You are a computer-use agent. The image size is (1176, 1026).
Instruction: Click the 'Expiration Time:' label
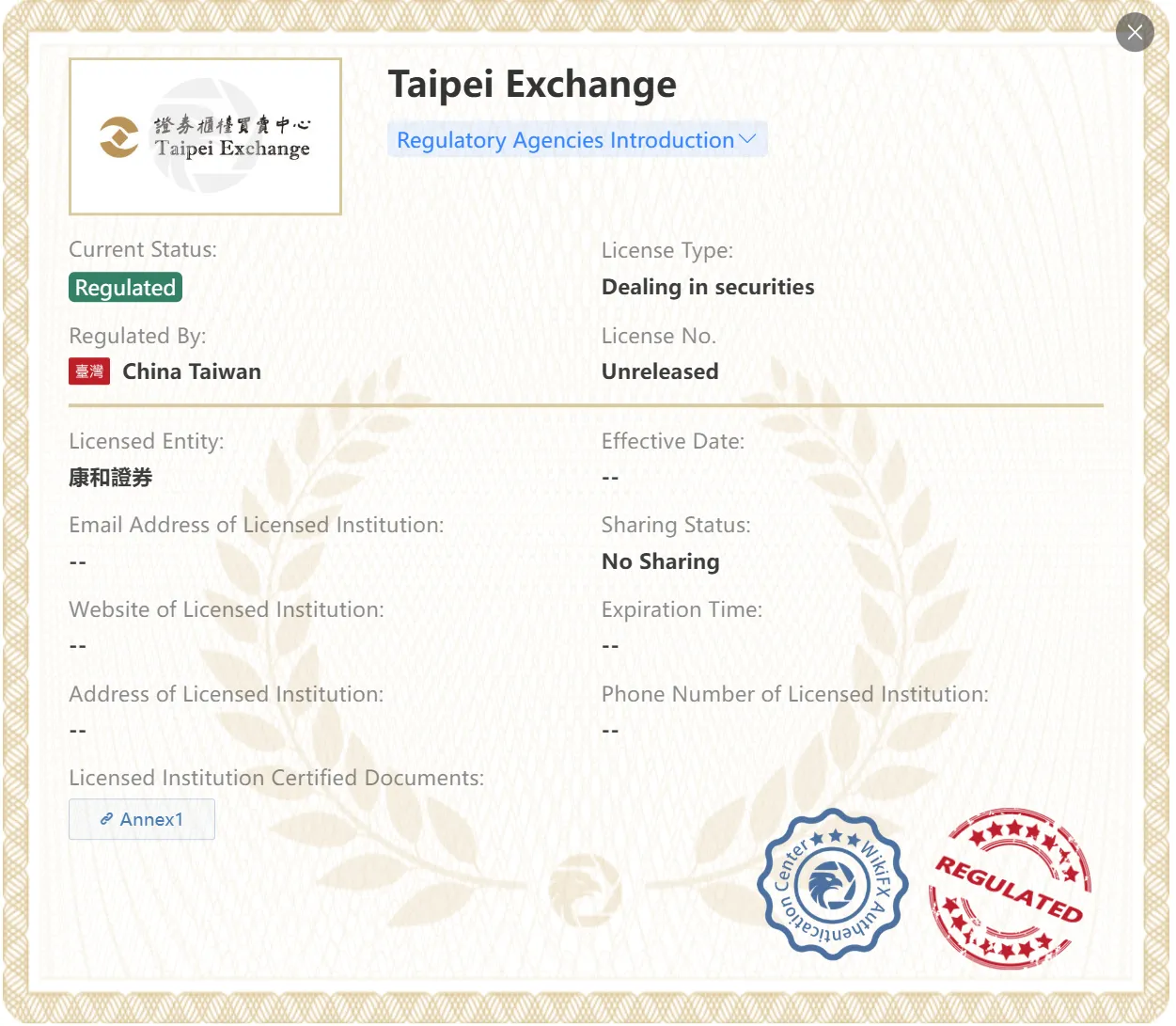(x=682, y=609)
